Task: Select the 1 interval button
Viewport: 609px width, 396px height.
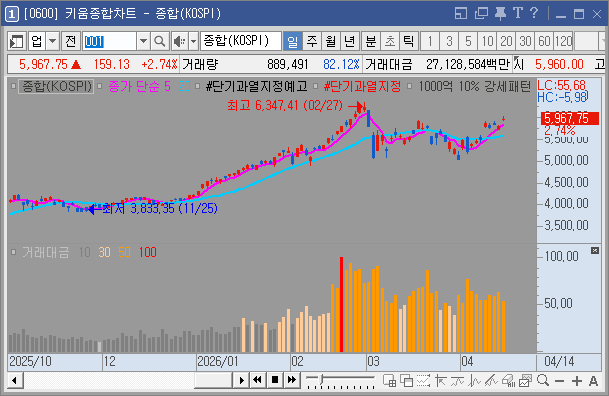Action: pos(430,41)
